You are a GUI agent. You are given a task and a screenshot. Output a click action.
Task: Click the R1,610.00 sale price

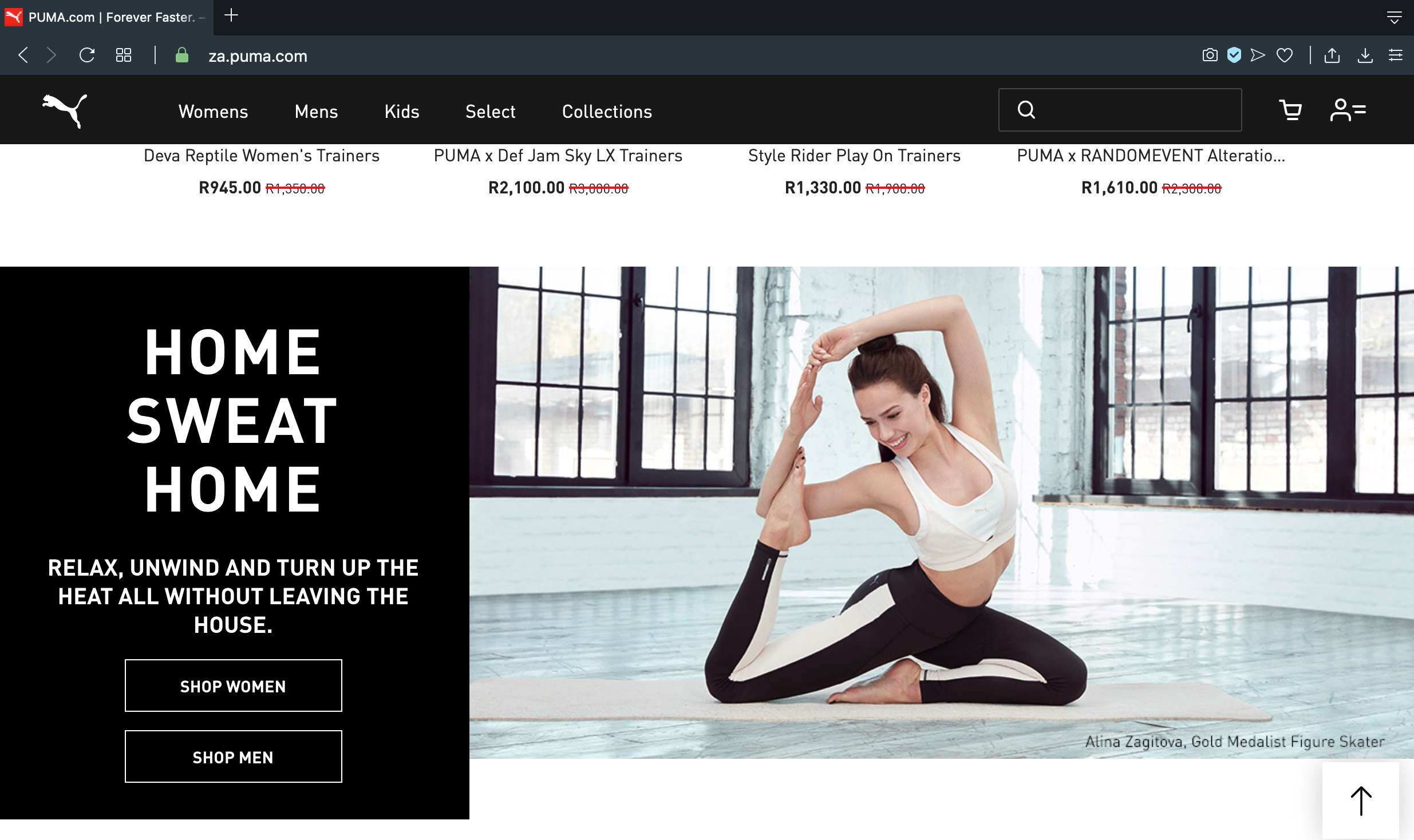1119,188
